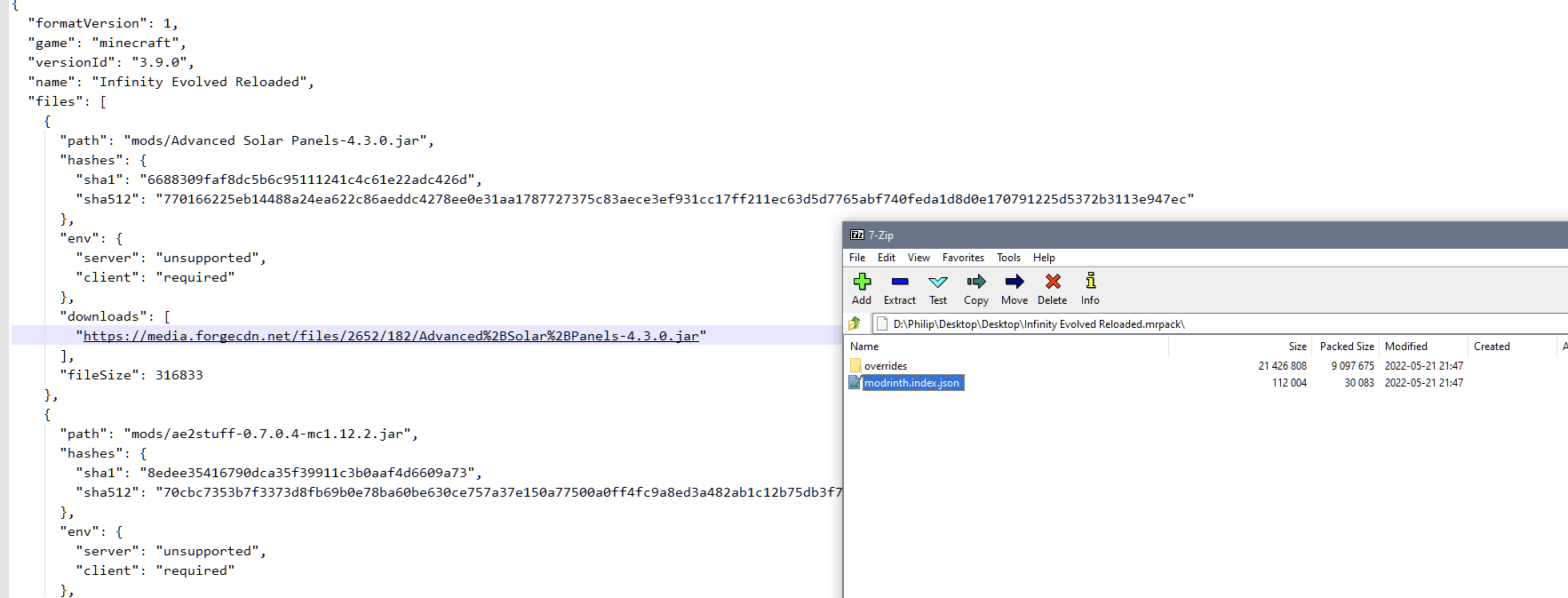
Task: Sort by the Created column header
Action: [1513, 347]
